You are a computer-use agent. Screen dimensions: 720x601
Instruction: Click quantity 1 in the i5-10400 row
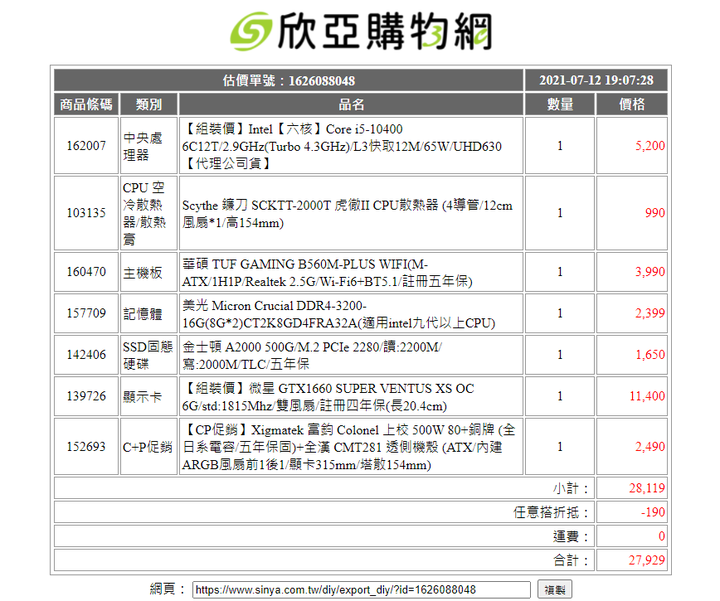tap(560, 146)
